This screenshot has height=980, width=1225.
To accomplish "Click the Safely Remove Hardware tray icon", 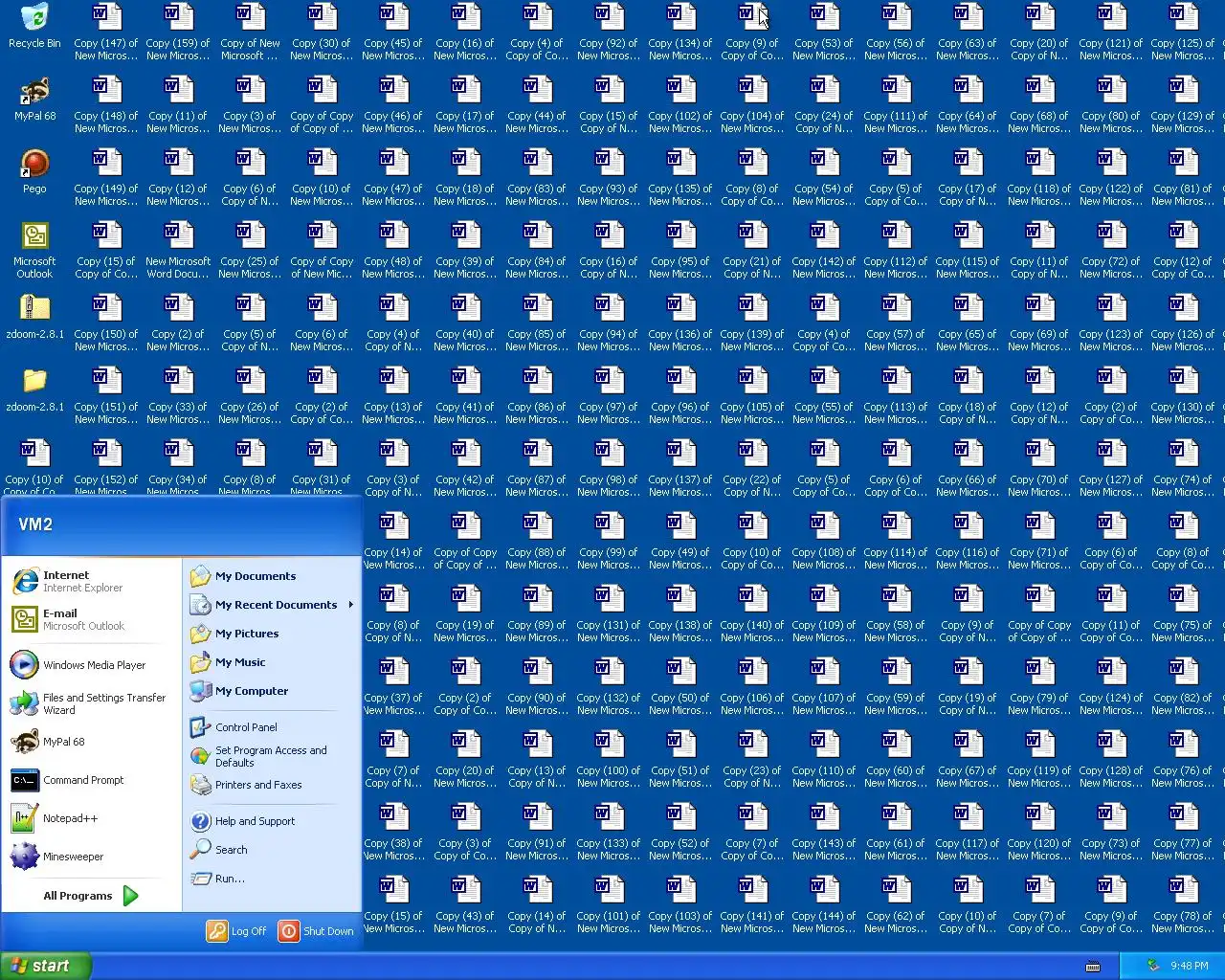I will (1153, 966).
